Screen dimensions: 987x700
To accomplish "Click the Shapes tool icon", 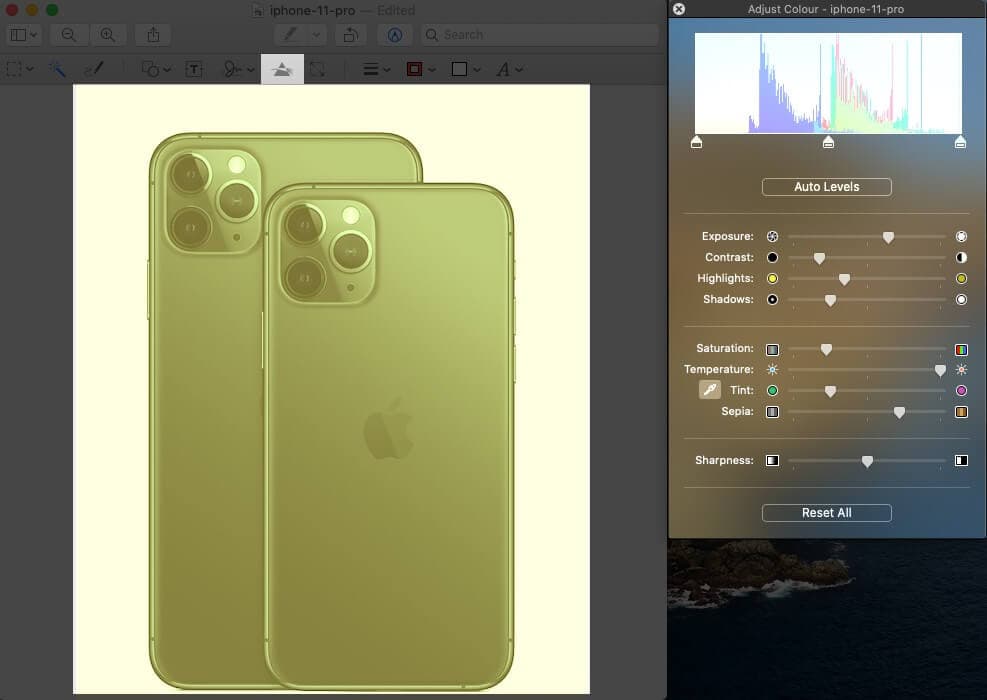I will pos(150,69).
